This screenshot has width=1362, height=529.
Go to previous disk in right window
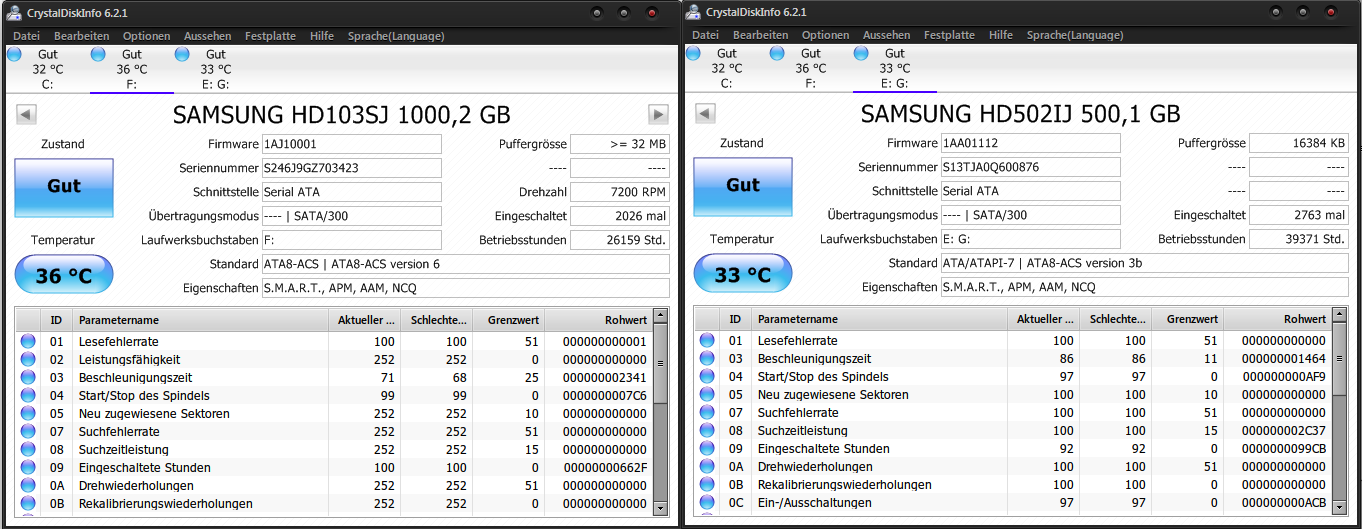coord(704,113)
